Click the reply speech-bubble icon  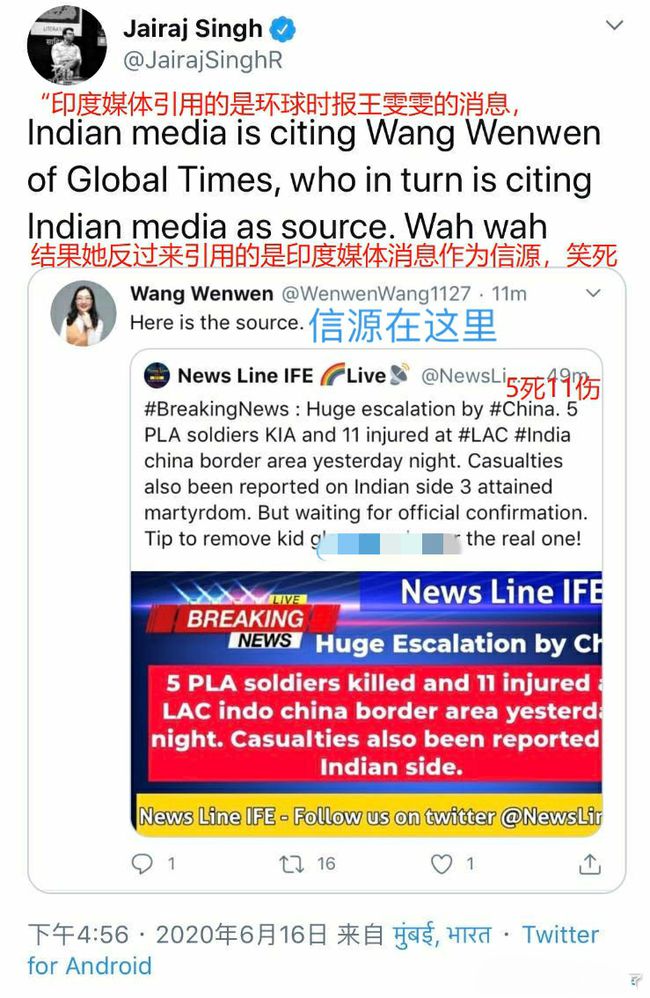(142, 864)
